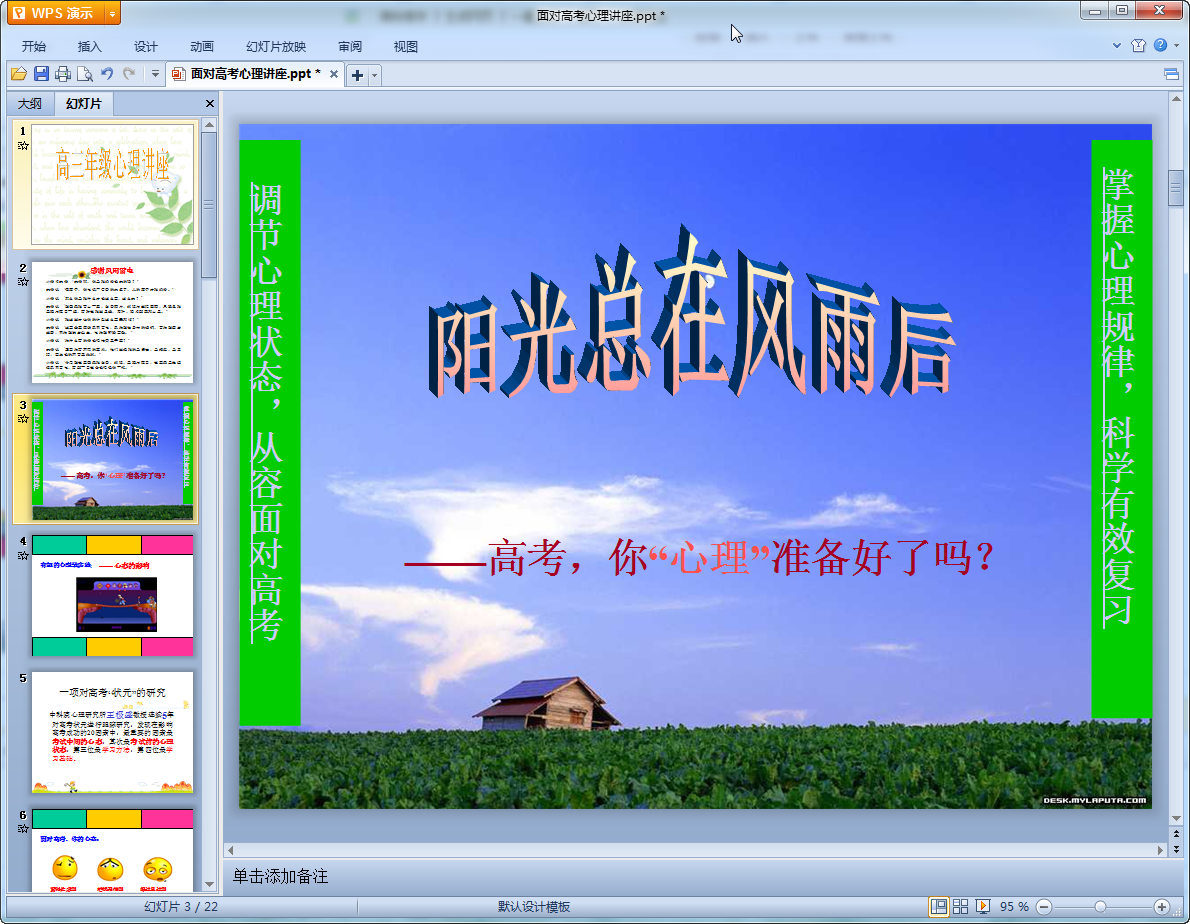Select slide 3 thumbnail 阳光总在风雨后
The height and width of the screenshot is (924, 1190).
[112, 459]
